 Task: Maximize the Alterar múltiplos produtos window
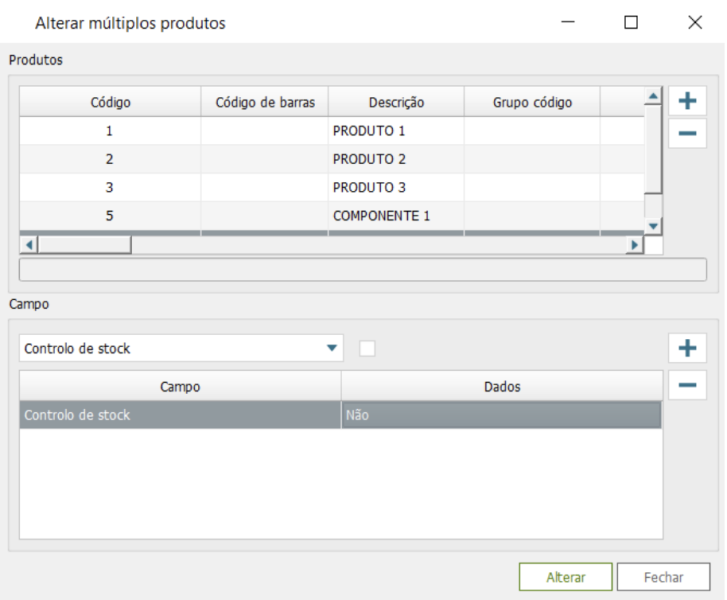(x=631, y=23)
